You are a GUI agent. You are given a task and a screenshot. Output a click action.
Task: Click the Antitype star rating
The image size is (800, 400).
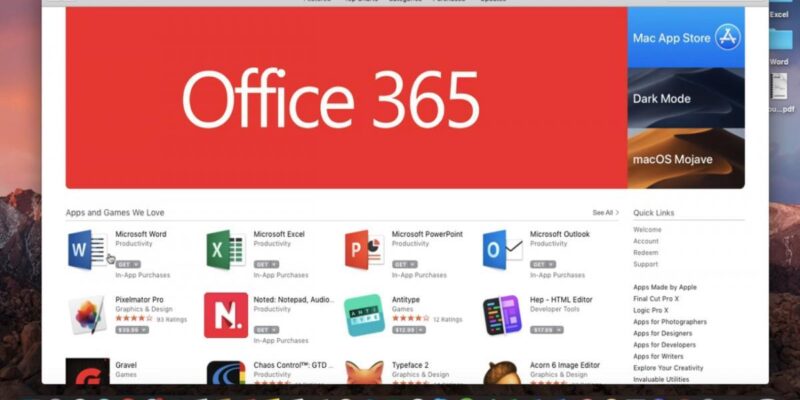tap(411, 318)
